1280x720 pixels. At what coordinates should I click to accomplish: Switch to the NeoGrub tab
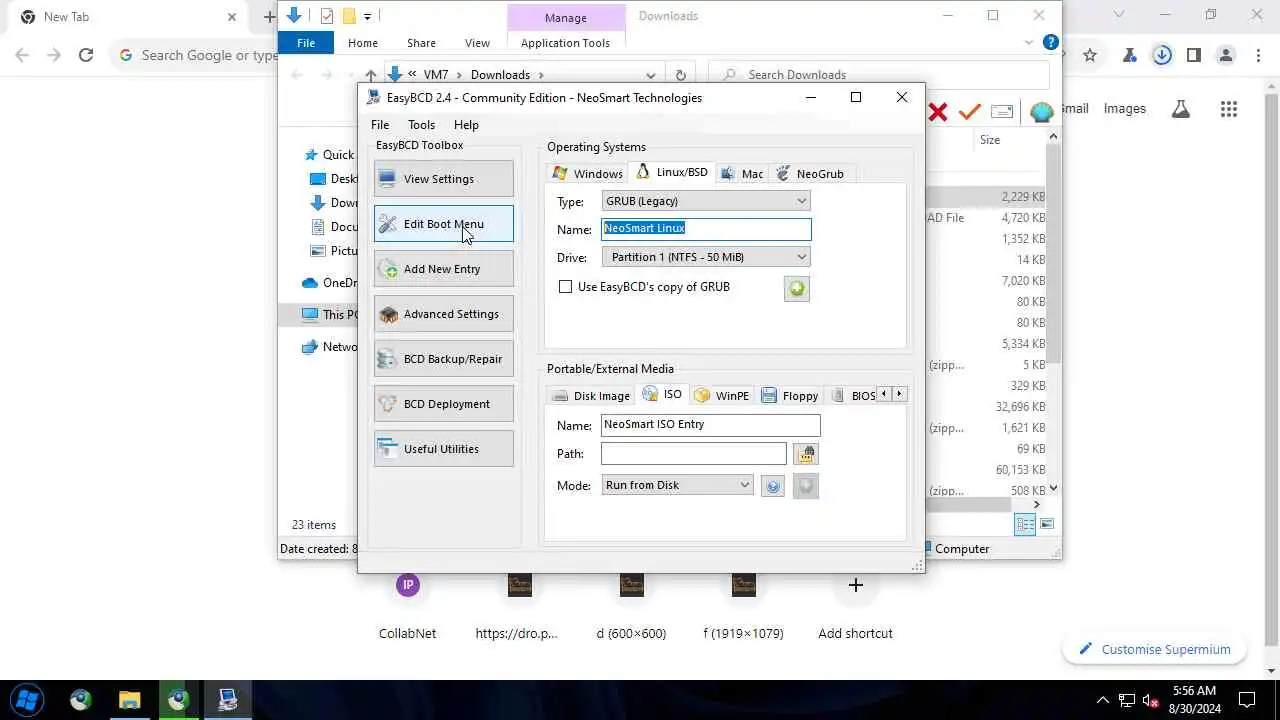(810, 174)
